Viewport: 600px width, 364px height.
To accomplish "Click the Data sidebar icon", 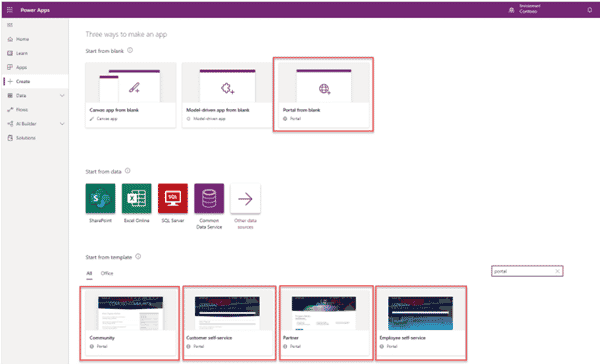I will pyautogui.click(x=10, y=95).
